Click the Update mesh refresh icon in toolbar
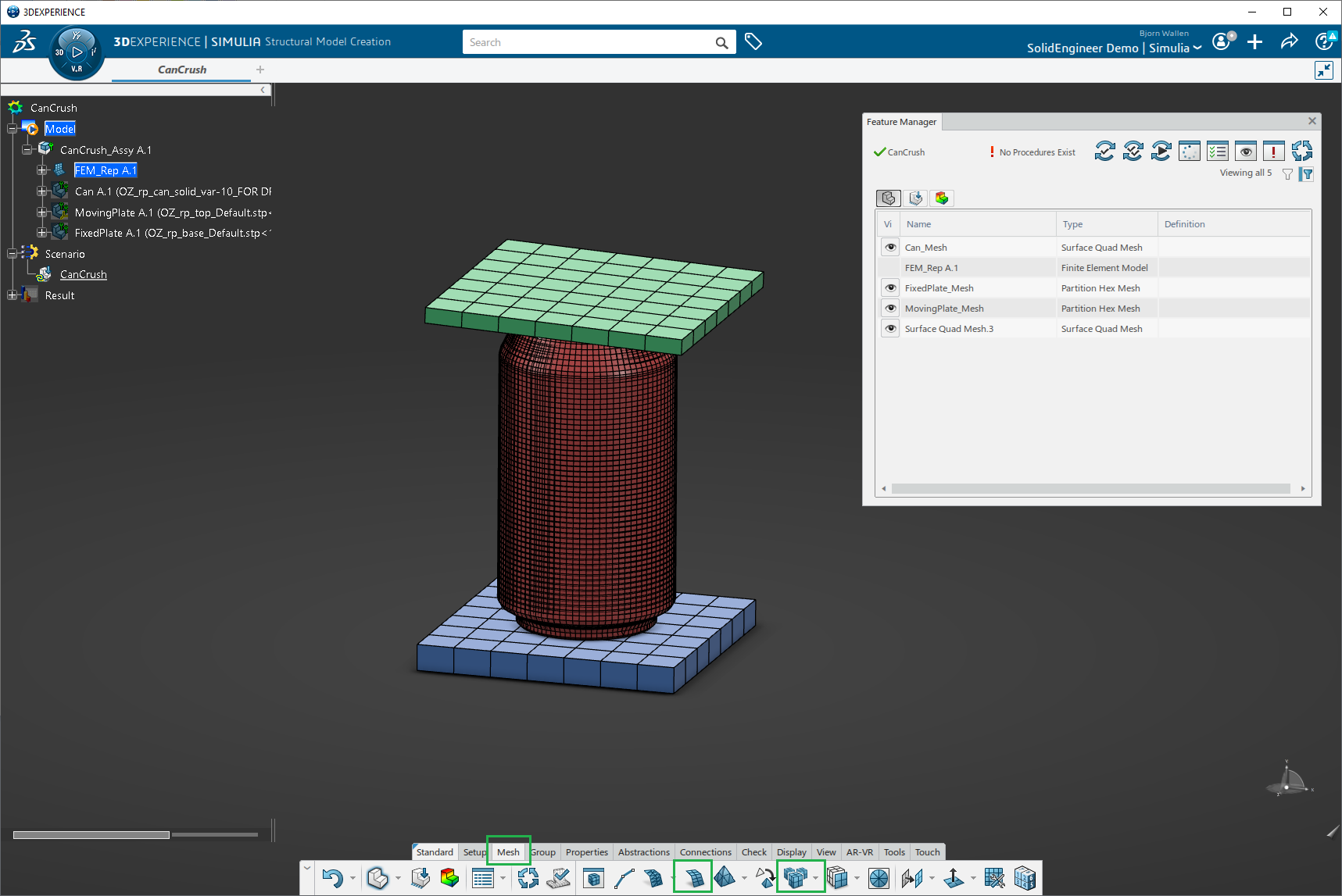Viewport: 1342px width, 896px height. click(528, 878)
